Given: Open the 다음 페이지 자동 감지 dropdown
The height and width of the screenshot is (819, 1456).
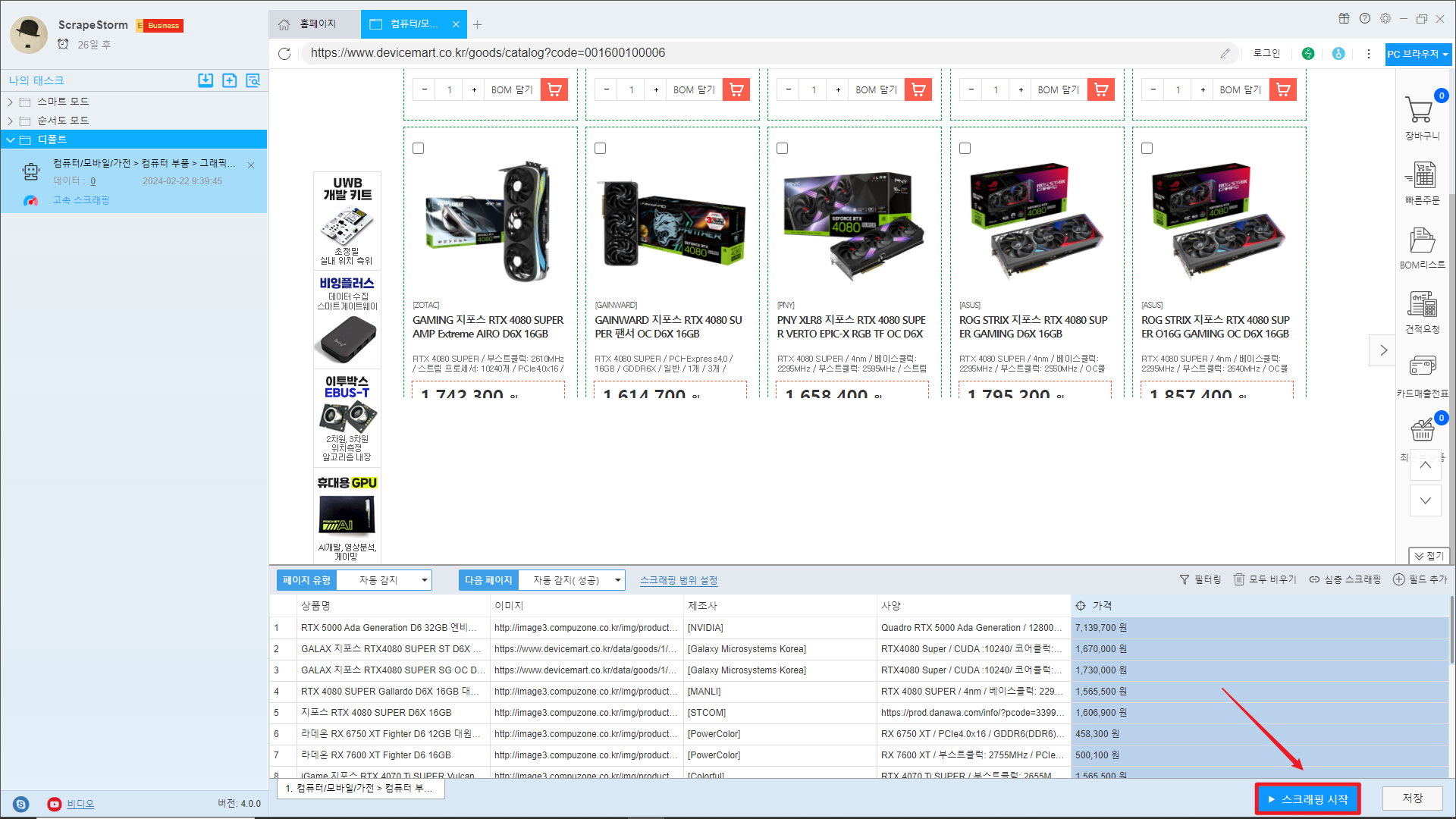Looking at the screenshot, I should [x=572, y=580].
